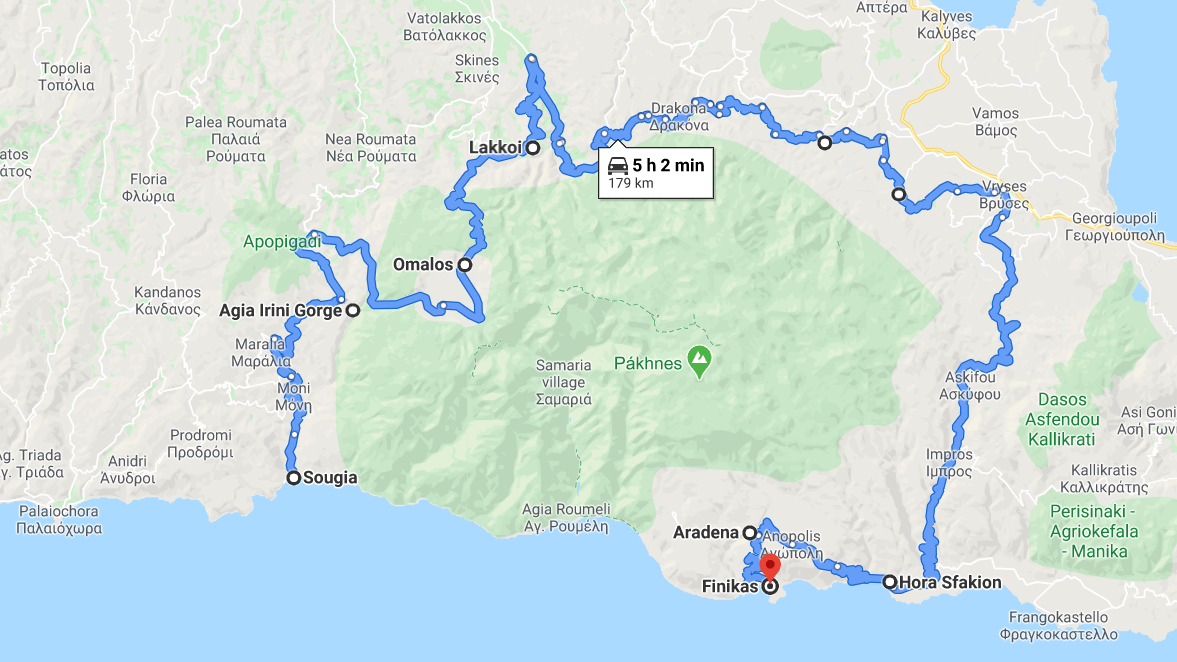Click the Dasos Asfendou Kallikrati label
This screenshot has width=1177, height=662.
(1062, 420)
